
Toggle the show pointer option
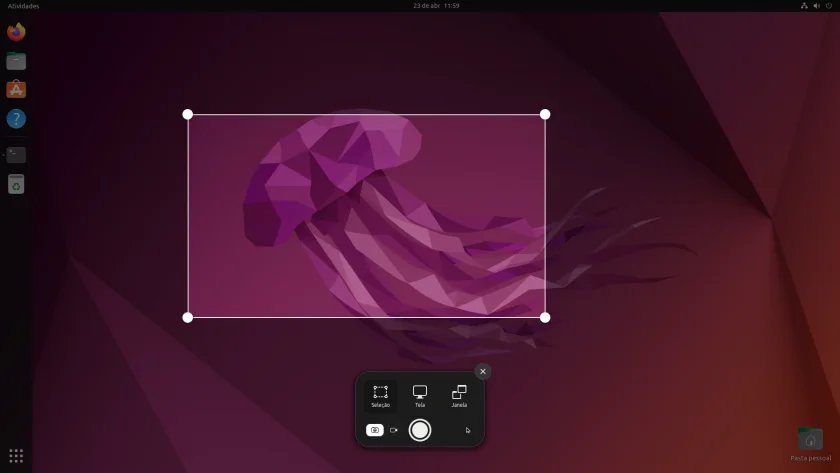(468, 430)
